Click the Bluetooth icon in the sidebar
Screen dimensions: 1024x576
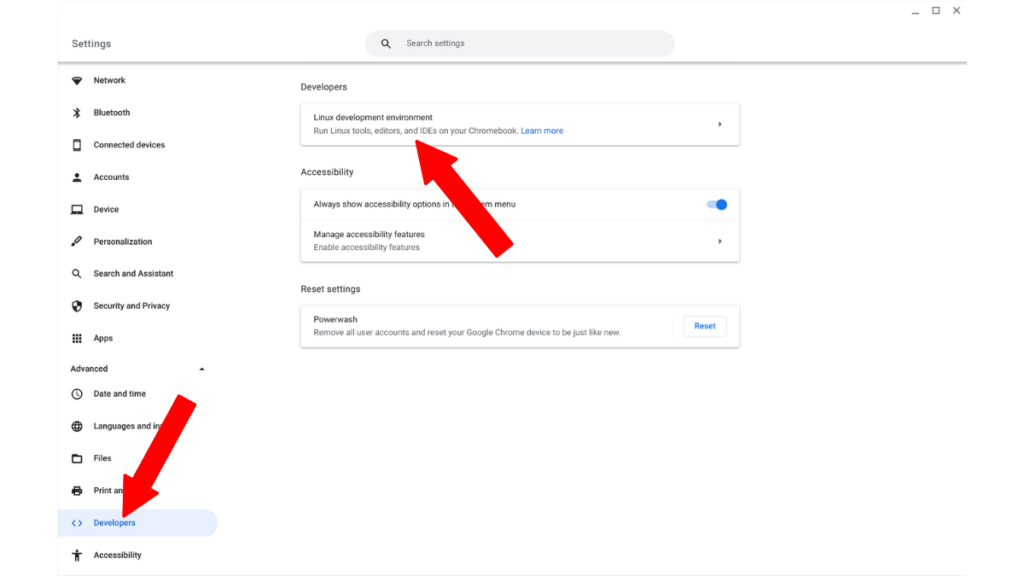pyautogui.click(x=77, y=112)
